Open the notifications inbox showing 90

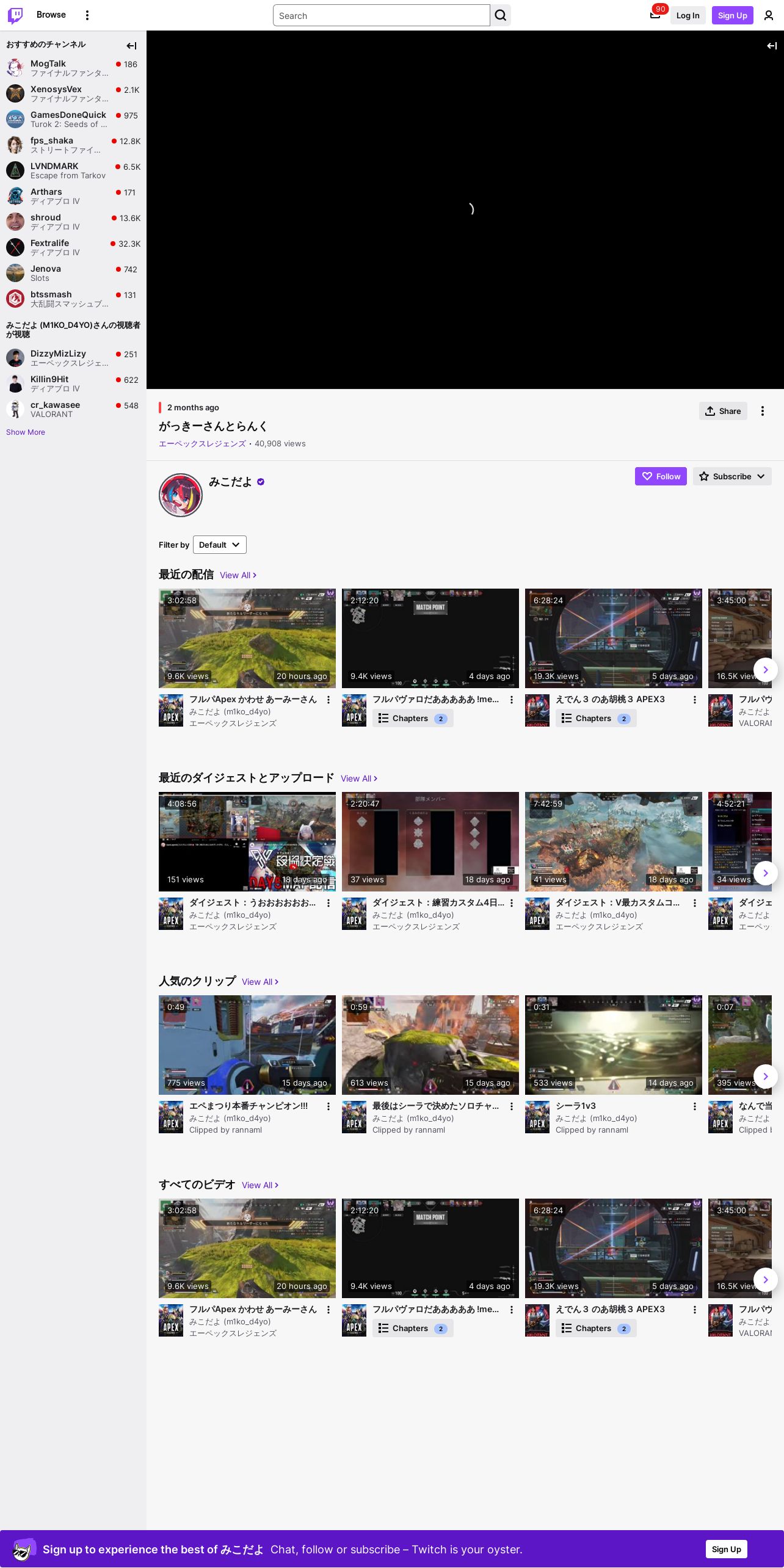pyautogui.click(x=655, y=15)
